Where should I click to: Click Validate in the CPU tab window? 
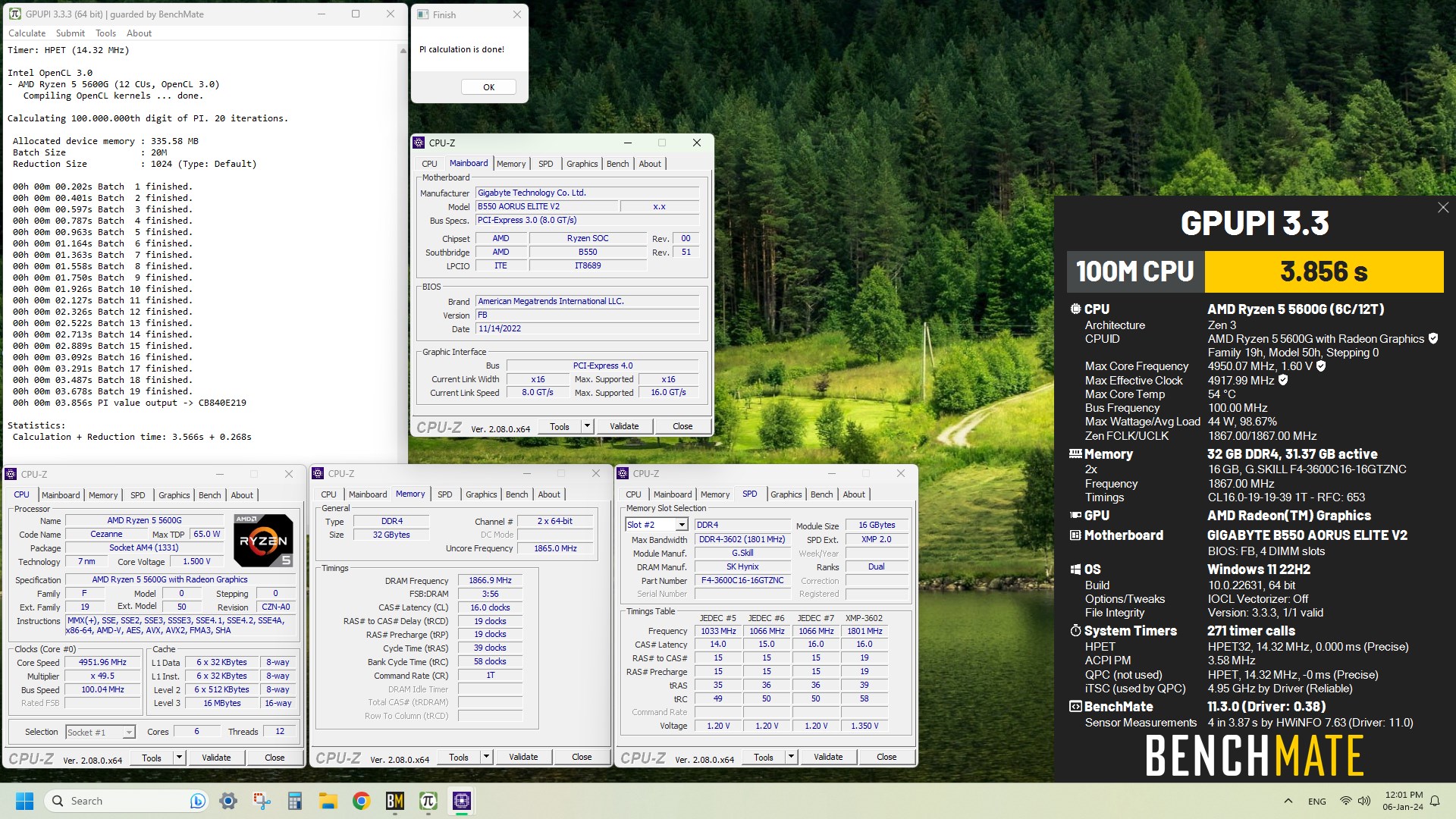(216, 758)
